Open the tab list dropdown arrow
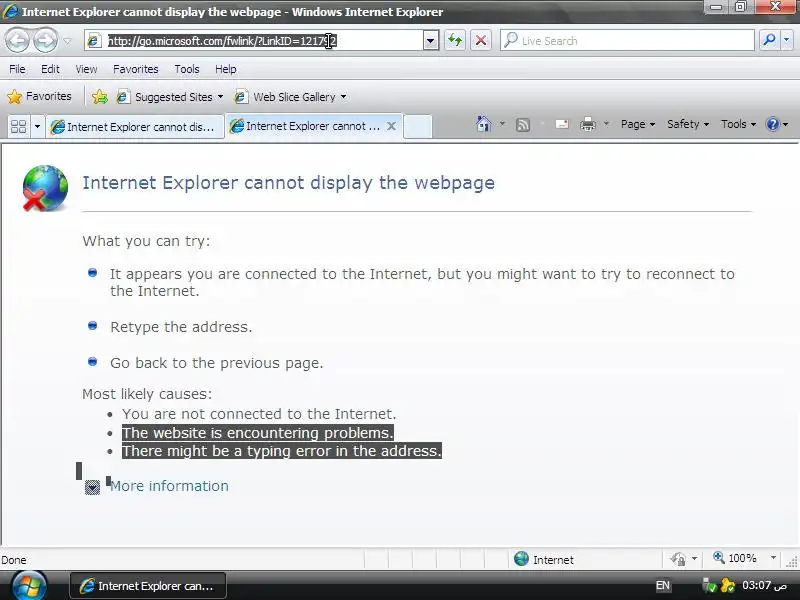800x600 pixels. (37, 126)
